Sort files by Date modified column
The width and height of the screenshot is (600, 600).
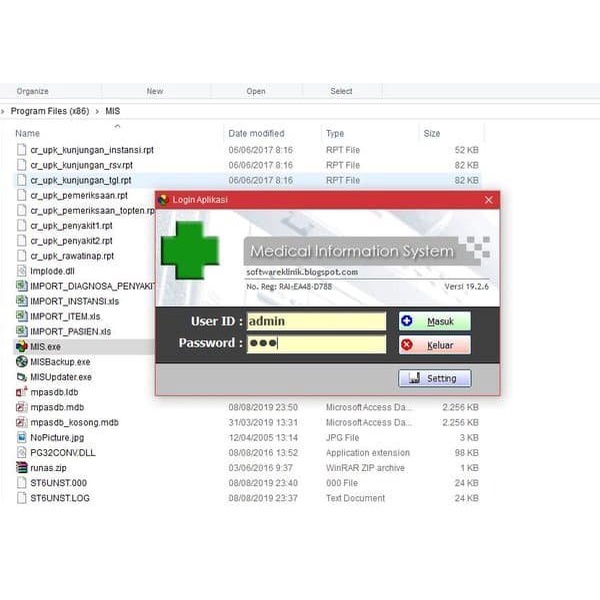[x=256, y=133]
